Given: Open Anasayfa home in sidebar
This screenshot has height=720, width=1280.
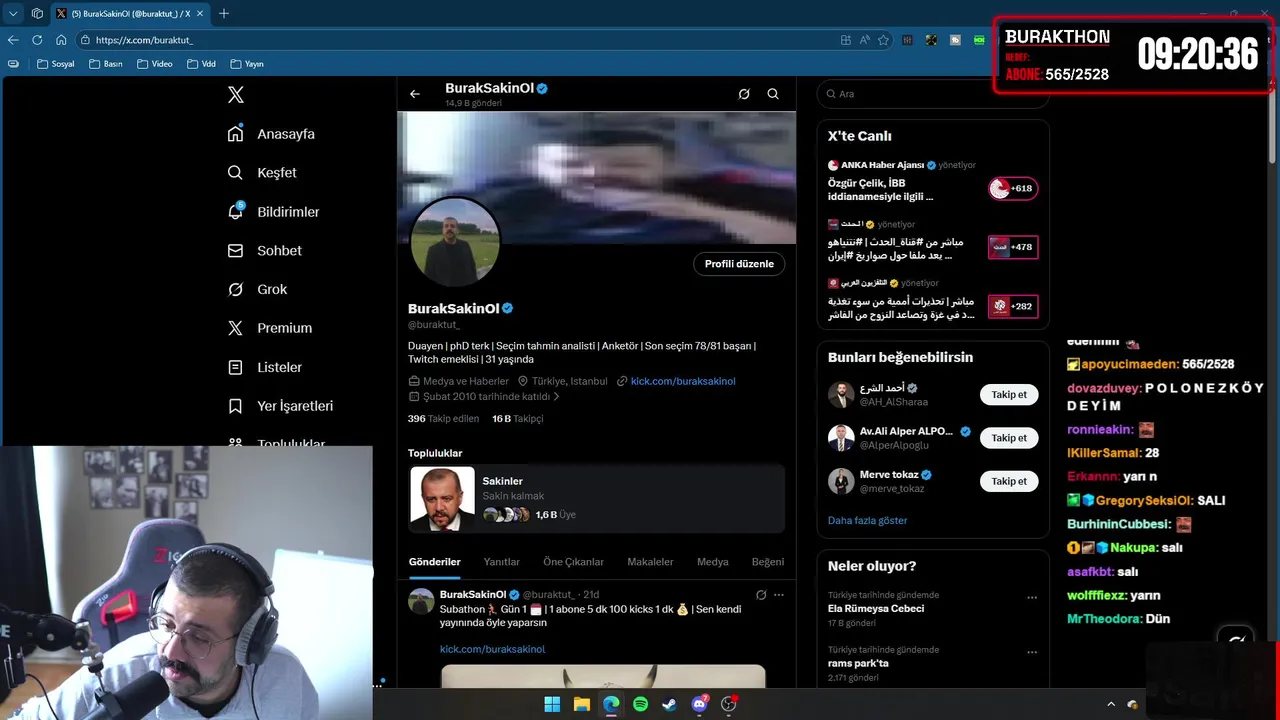Looking at the screenshot, I should (x=271, y=134).
